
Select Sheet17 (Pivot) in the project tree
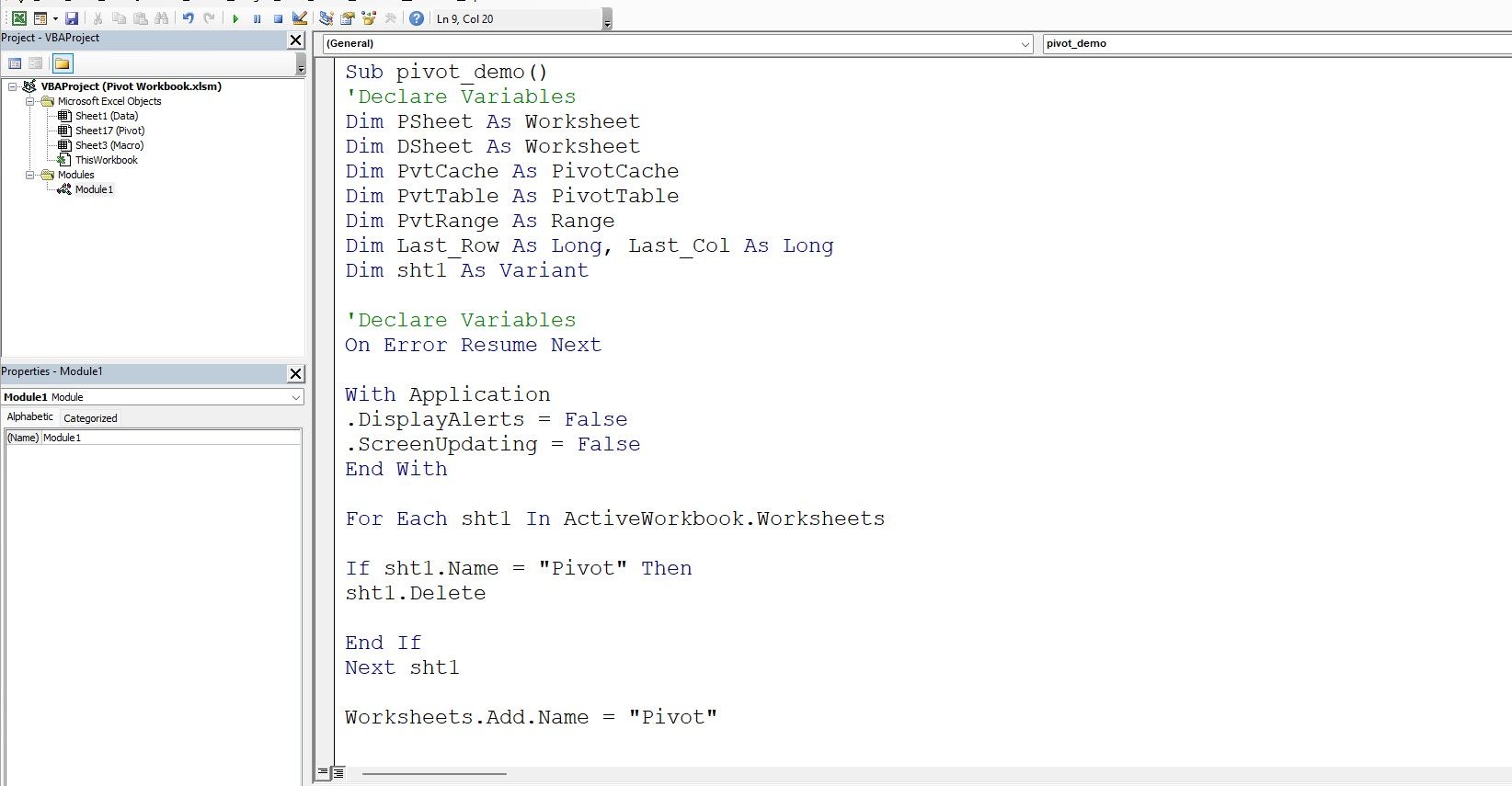click(x=110, y=131)
